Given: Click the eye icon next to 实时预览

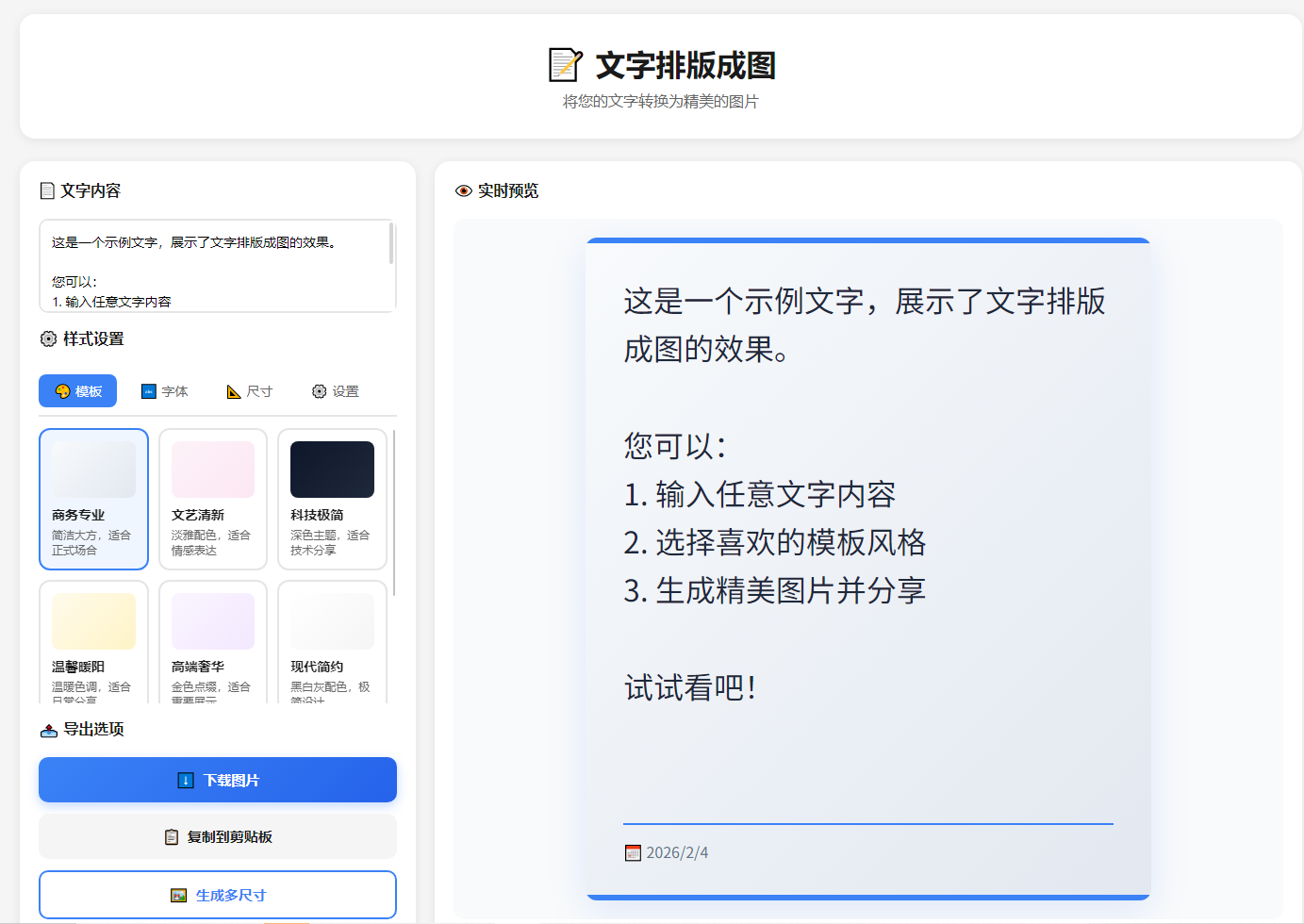Looking at the screenshot, I should [463, 191].
